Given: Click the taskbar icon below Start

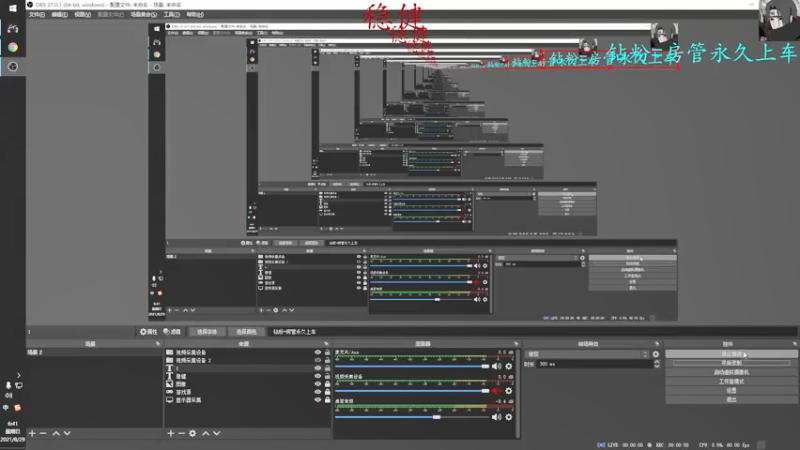Looking at the screenshot, I should click(x=13, y=29).
